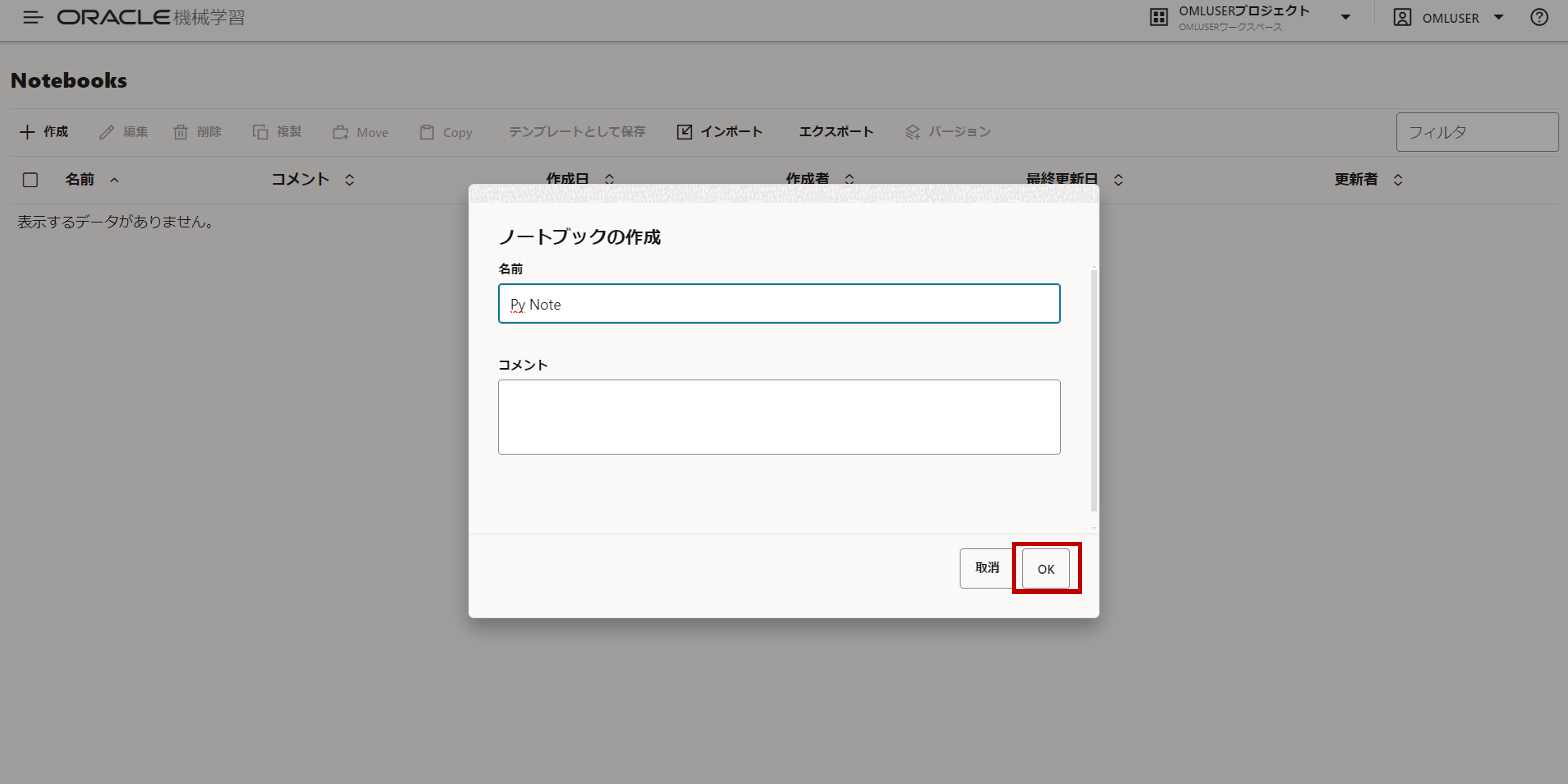Sort by the Comment (コメント) column arrows
The image size is (1568, 784).
tap(349, 180)
